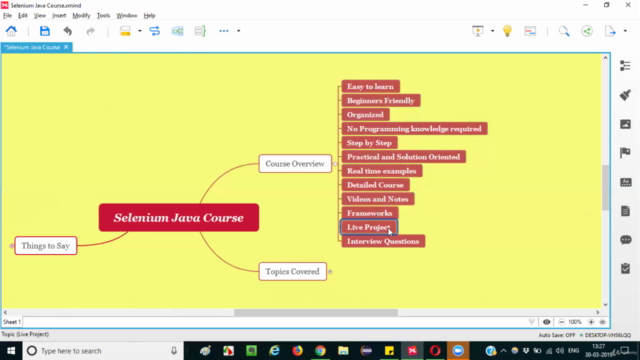640x360 pixels.
Task: Open the Edit menu
Action: (x=22, y=16)
